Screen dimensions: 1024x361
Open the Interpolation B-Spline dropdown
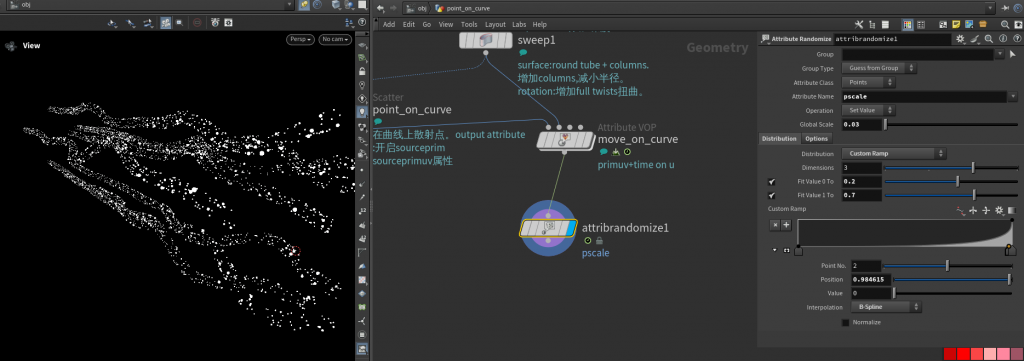[886, 306]
